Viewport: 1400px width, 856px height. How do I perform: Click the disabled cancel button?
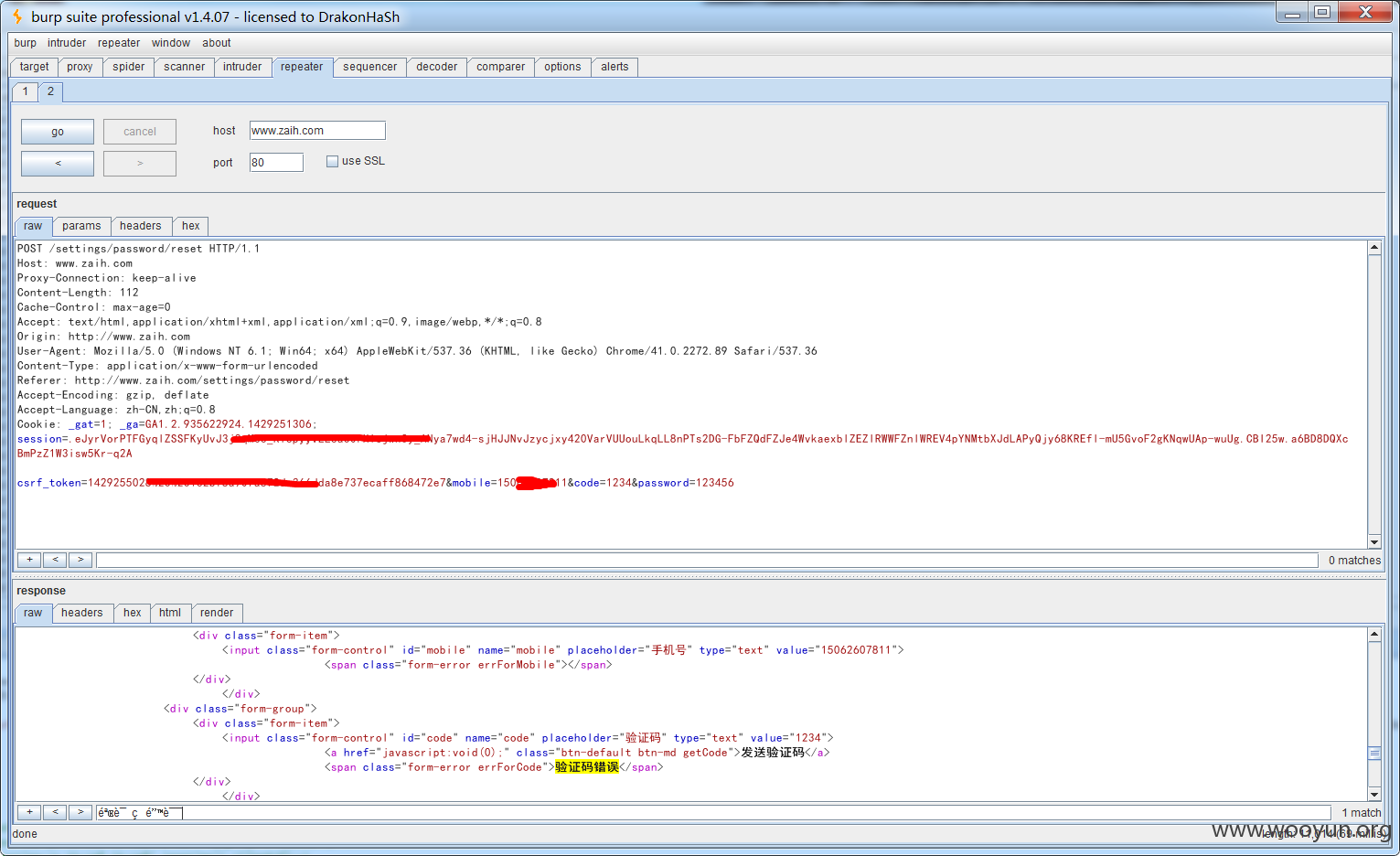[x=140, y=132]
